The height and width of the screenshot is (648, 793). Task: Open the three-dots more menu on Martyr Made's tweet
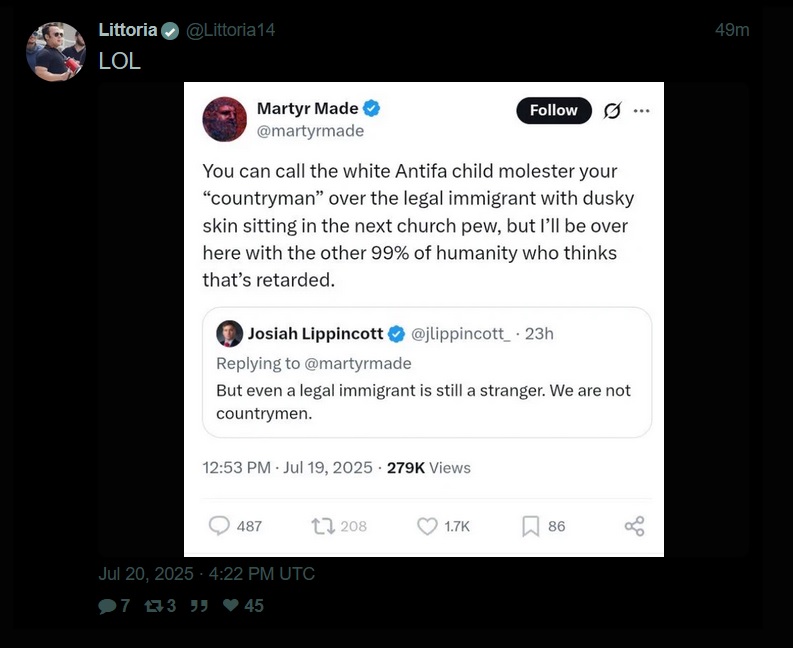tap(642, 111)
